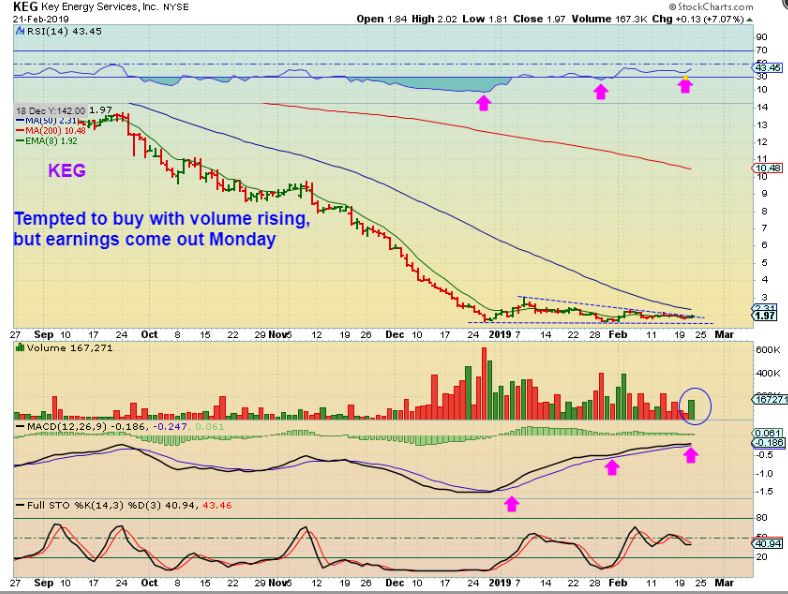The height and width of the screenshot is (594, 788).
Task: Click the Close 1.97 value in header
Action: tap(539, 19)
